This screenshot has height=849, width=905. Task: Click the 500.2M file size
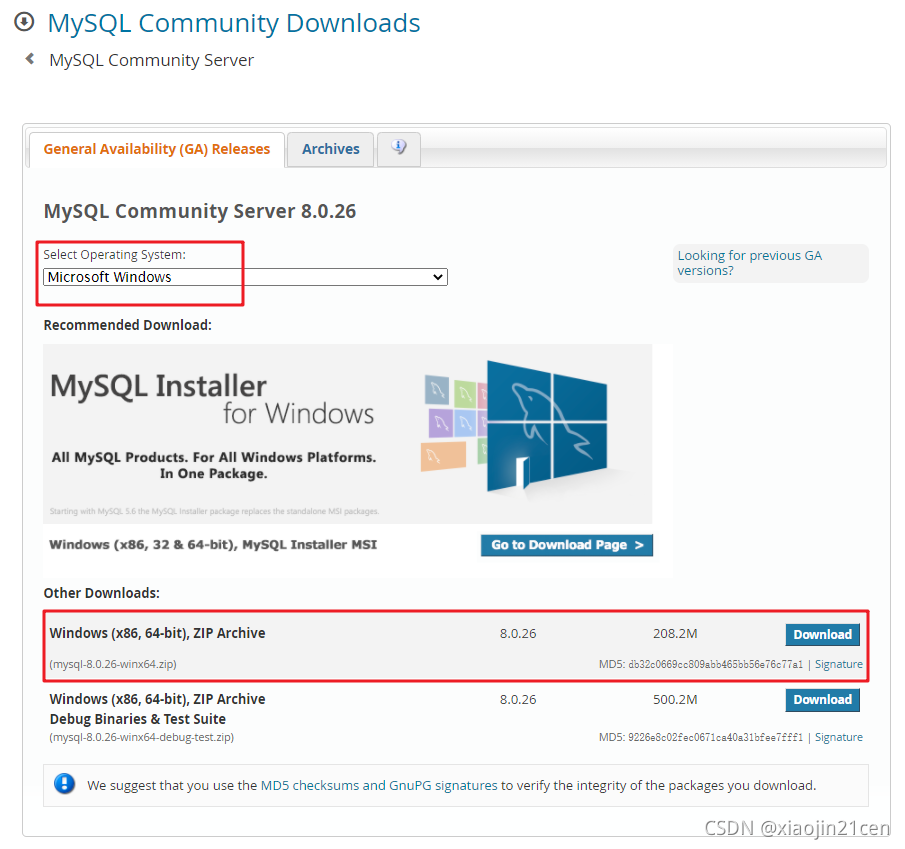coord(675,700)
